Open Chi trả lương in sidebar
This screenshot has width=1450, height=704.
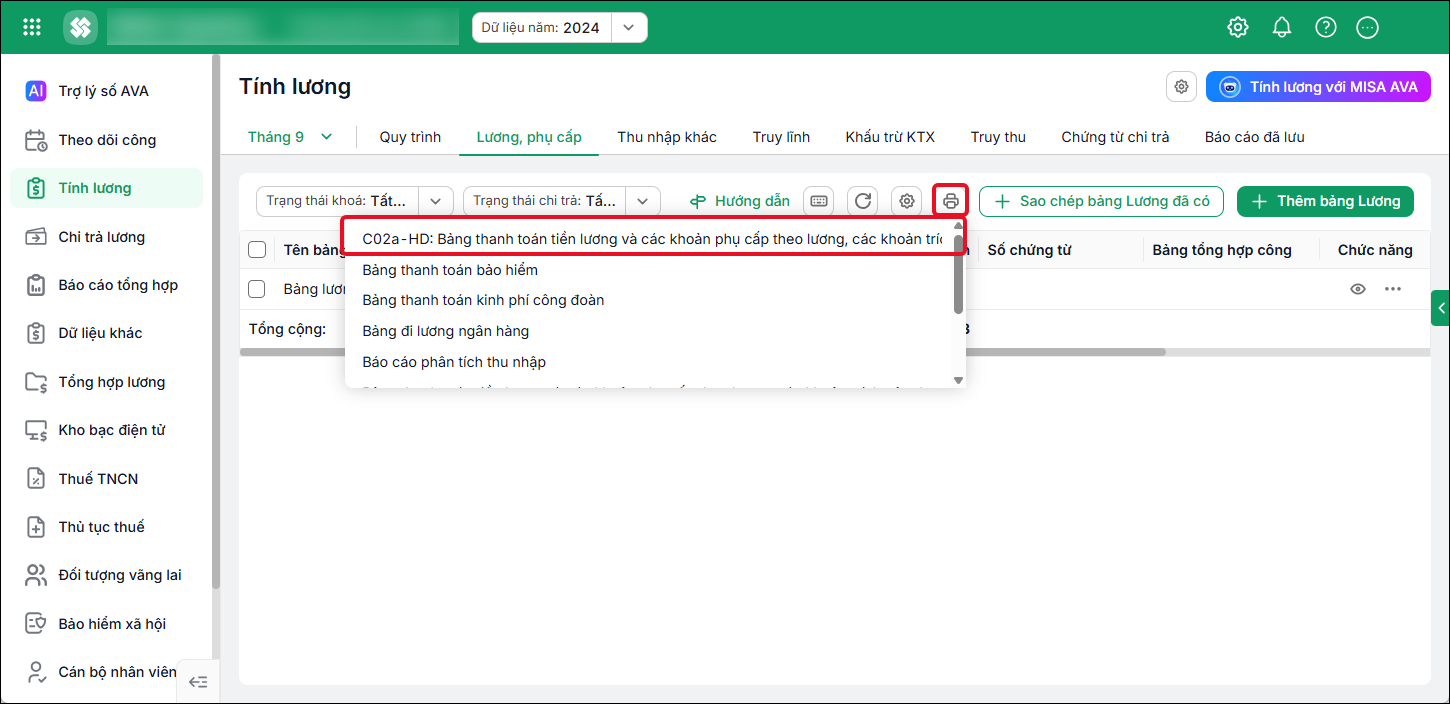(106, 237)
